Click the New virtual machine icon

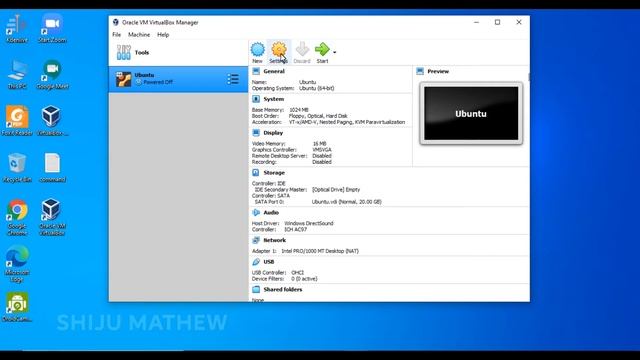click(258, 52)
